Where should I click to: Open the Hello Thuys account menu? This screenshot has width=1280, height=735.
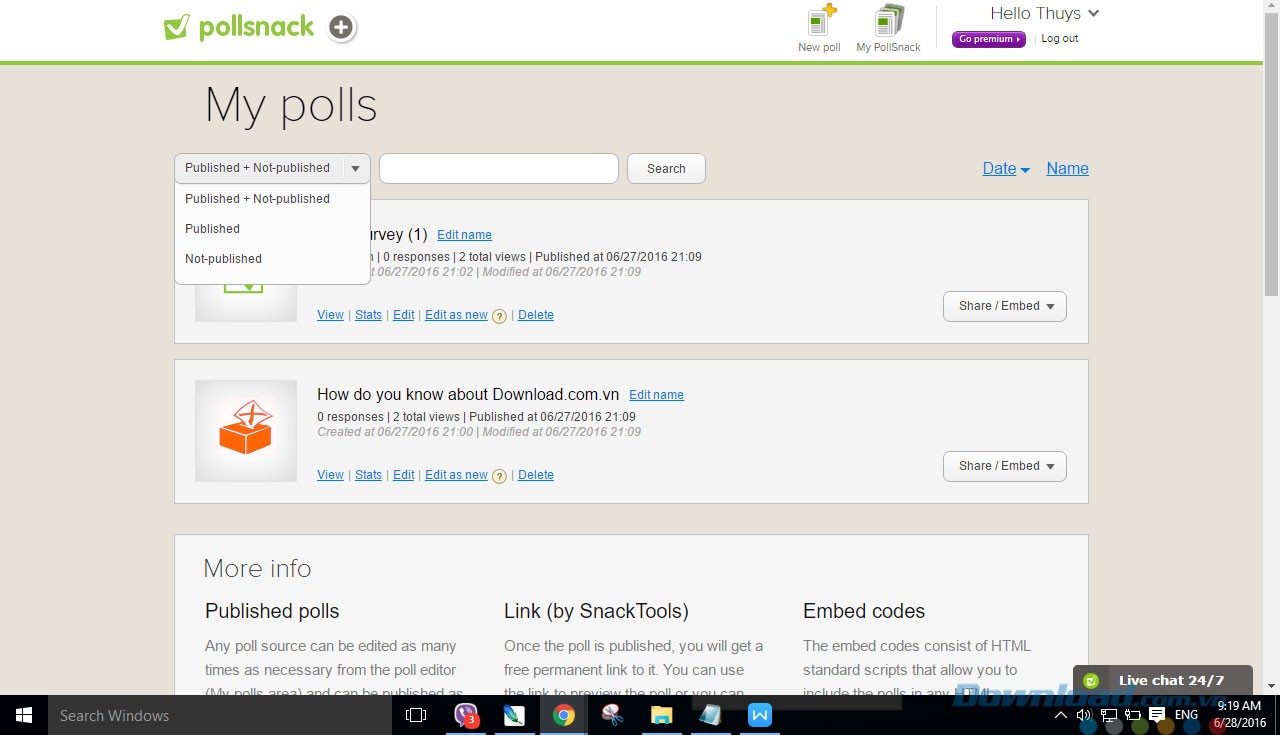point(1044,14)
